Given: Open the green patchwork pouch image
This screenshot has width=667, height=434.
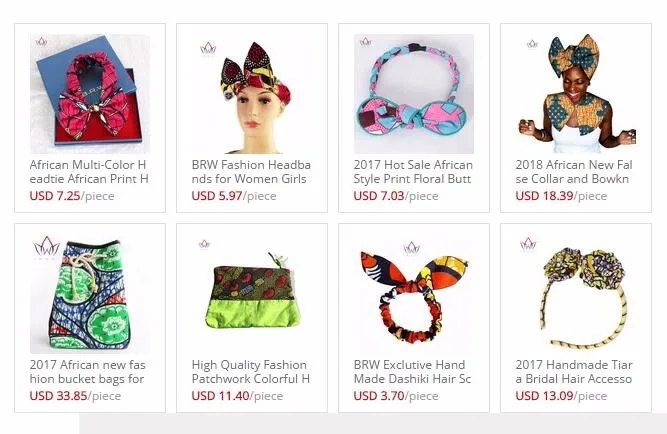Looking at the screenshot, I should click(252, 294).
